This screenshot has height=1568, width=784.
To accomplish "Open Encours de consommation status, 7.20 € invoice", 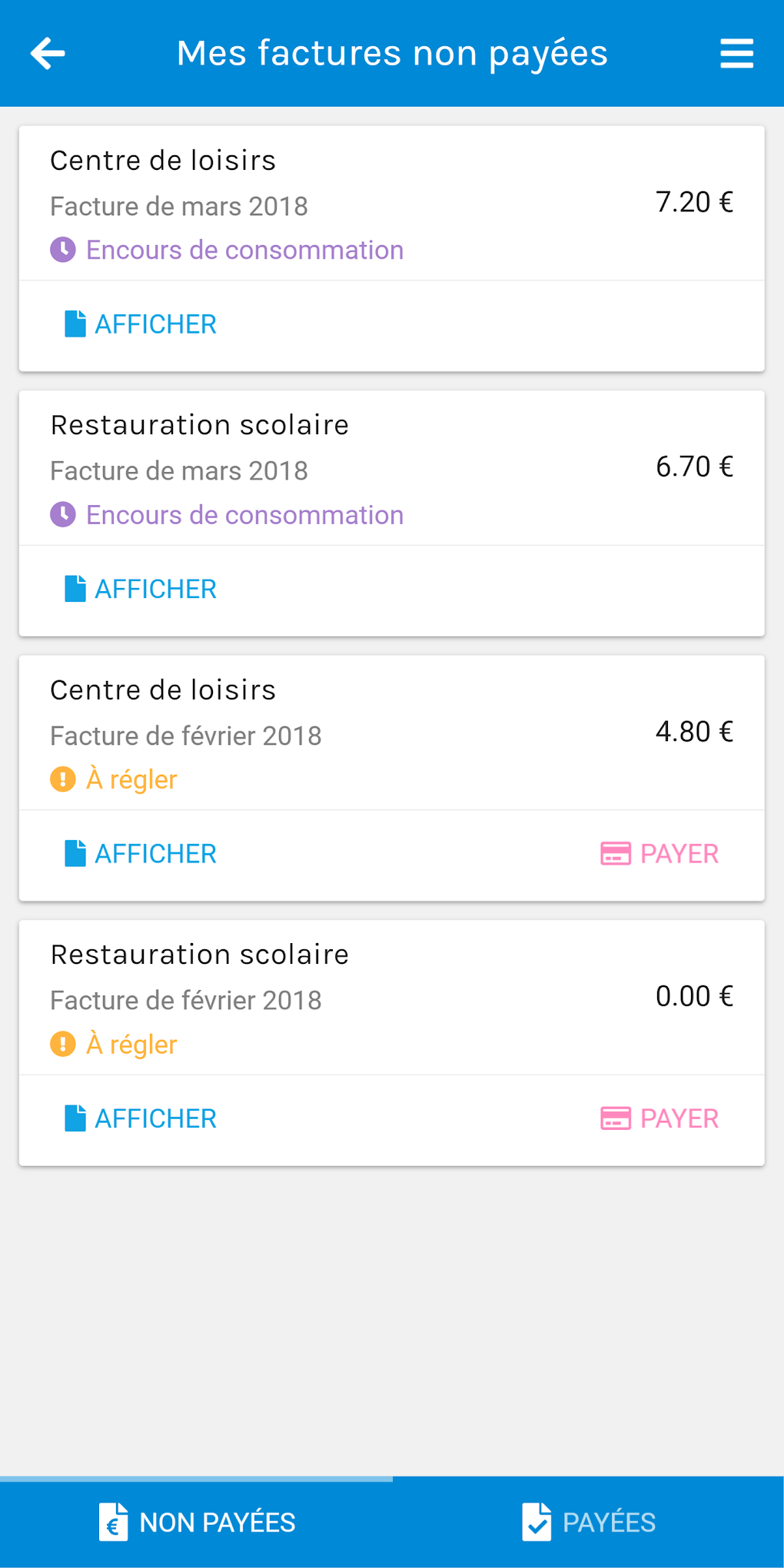I will point(244,250).
